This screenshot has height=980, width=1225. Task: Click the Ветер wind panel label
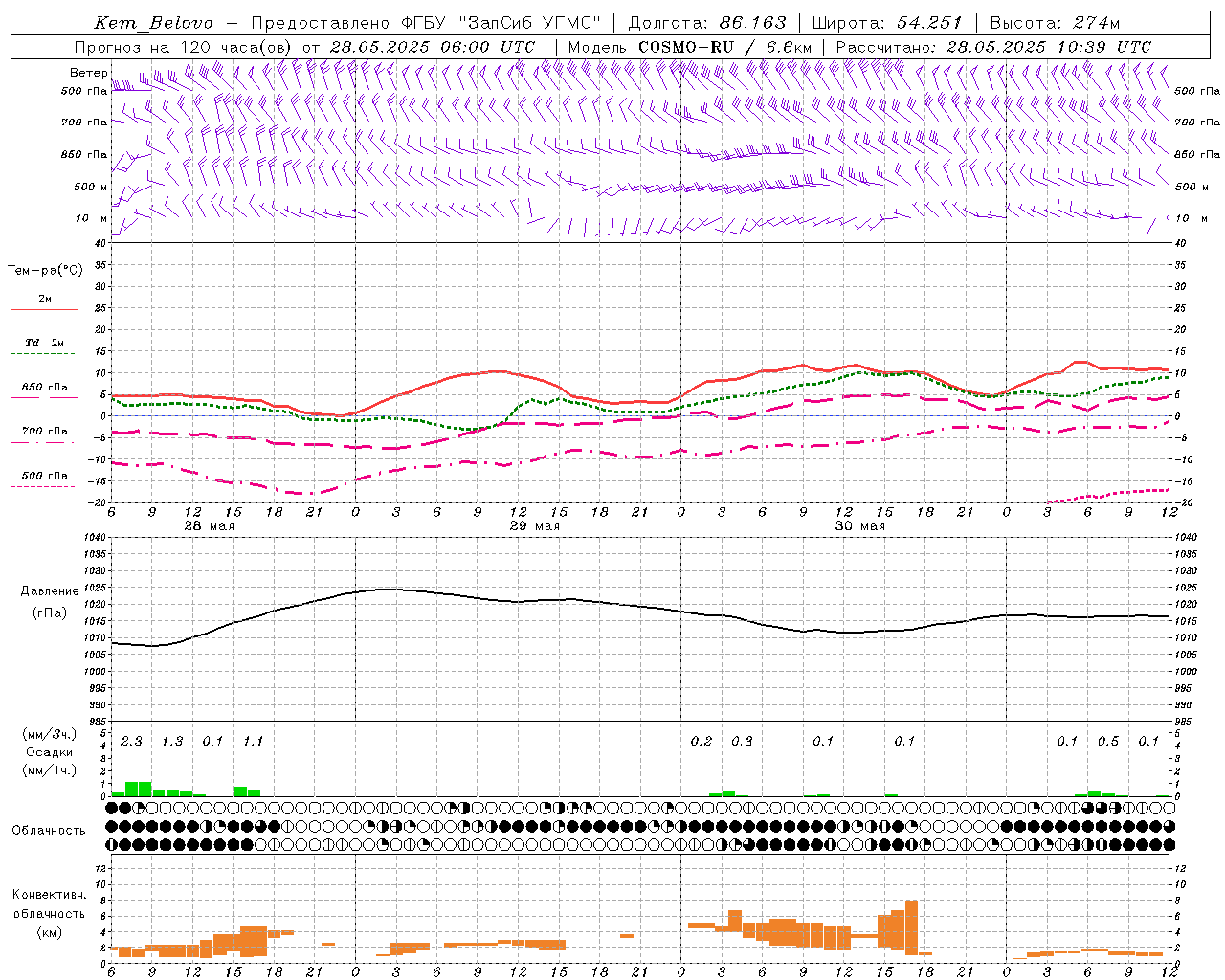88,73
